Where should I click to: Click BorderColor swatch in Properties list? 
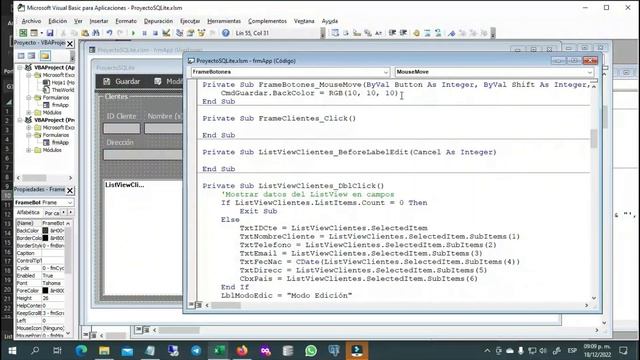point(45,238)
